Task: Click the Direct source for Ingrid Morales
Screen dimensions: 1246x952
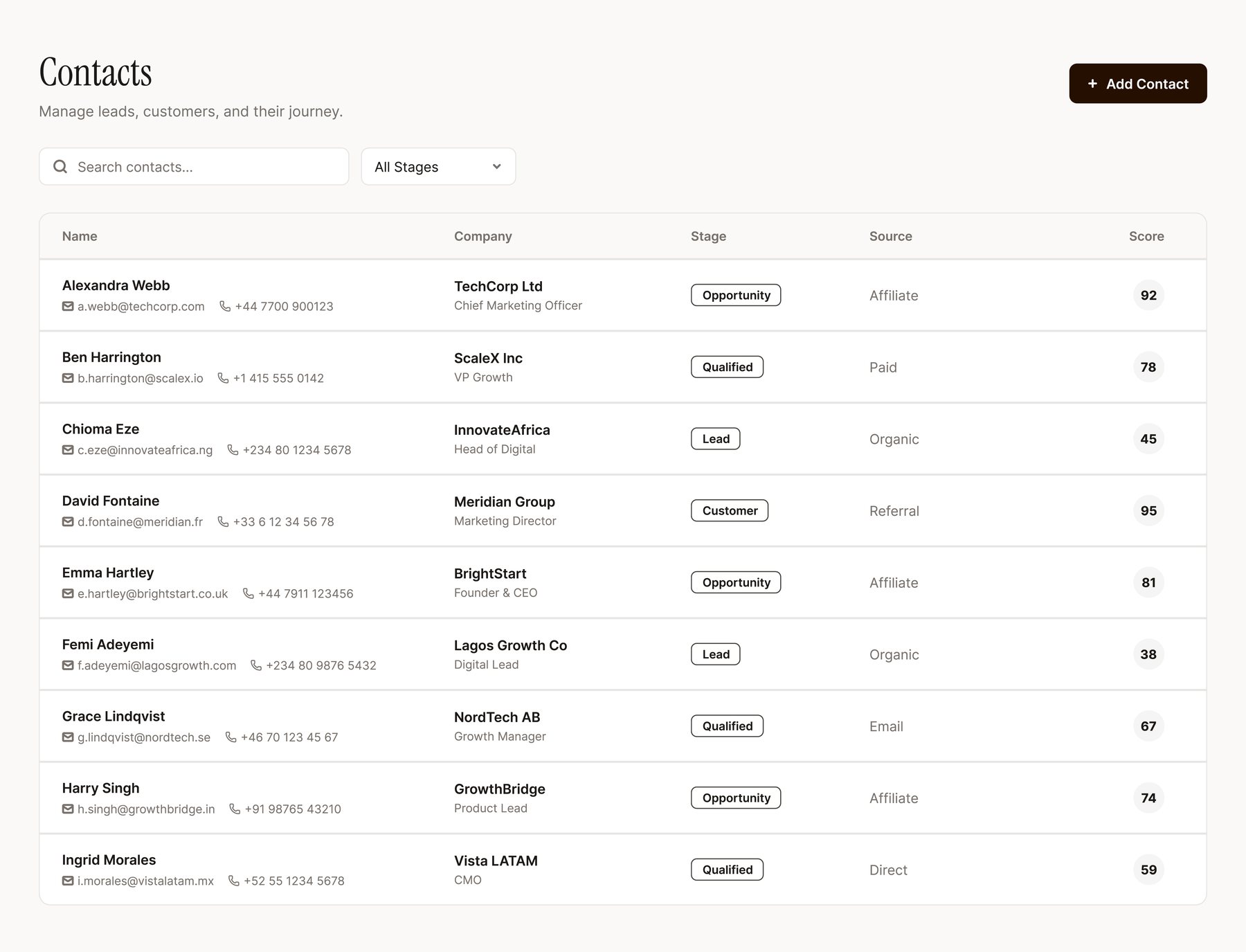Action: tap(888, 870)
